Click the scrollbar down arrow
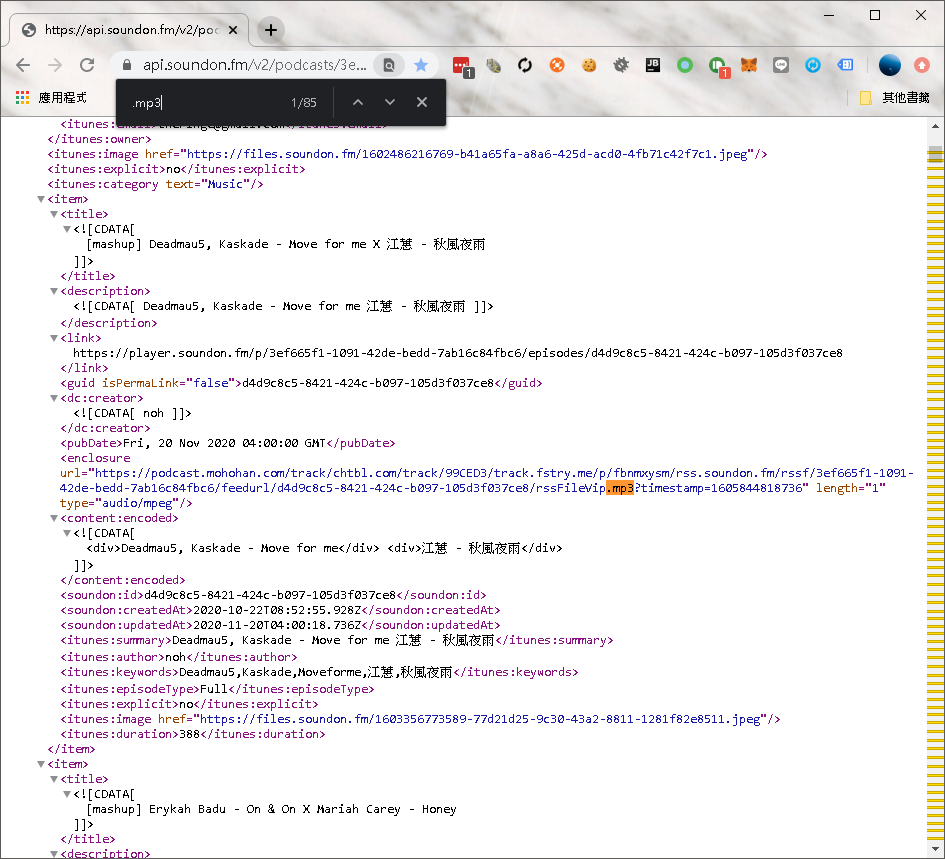 935,850
